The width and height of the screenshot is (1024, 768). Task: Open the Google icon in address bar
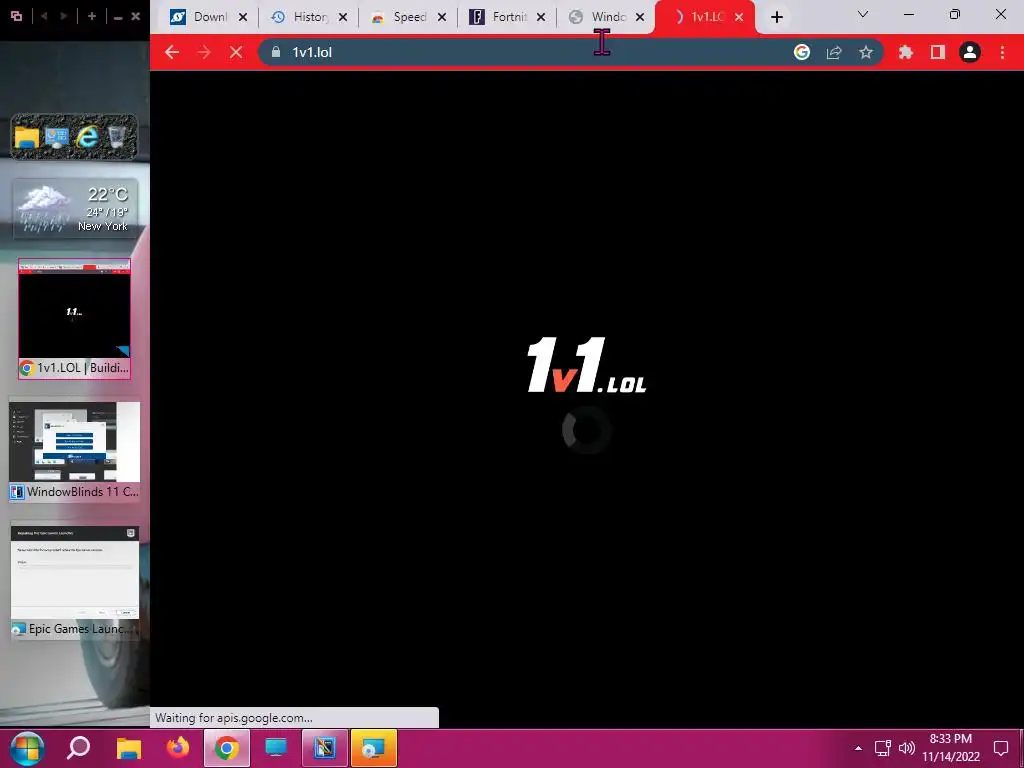[802, 52]
